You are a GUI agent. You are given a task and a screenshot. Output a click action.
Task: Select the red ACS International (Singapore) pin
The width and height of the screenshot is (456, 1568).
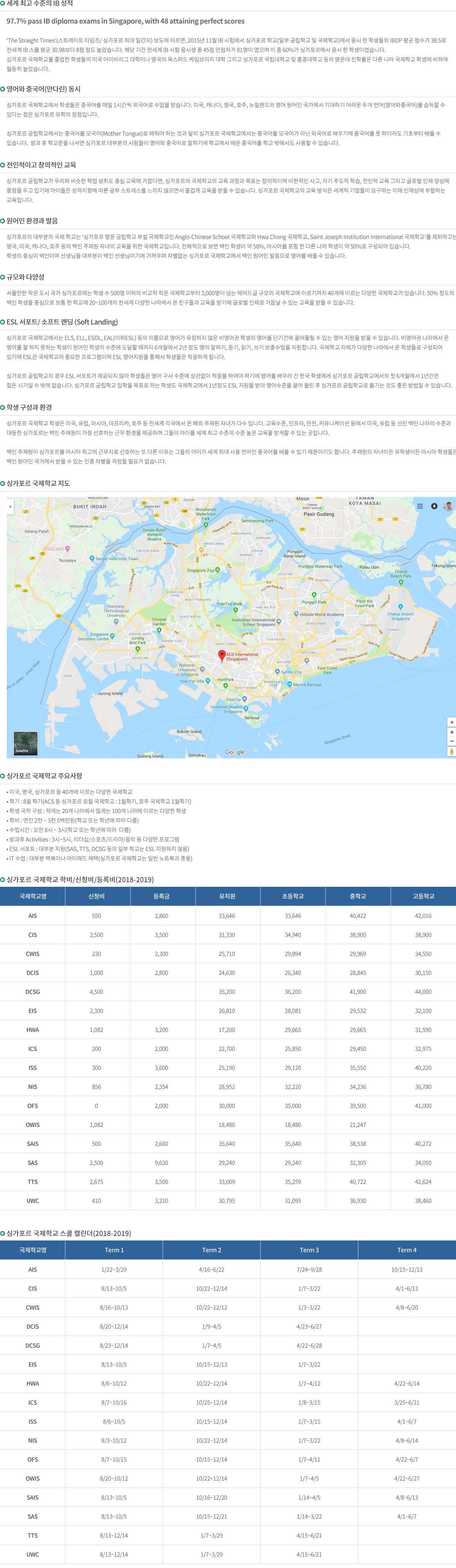(222, 655)
